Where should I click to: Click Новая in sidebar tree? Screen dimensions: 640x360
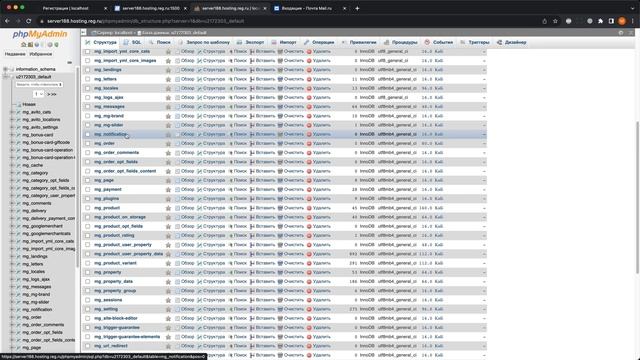29,104
